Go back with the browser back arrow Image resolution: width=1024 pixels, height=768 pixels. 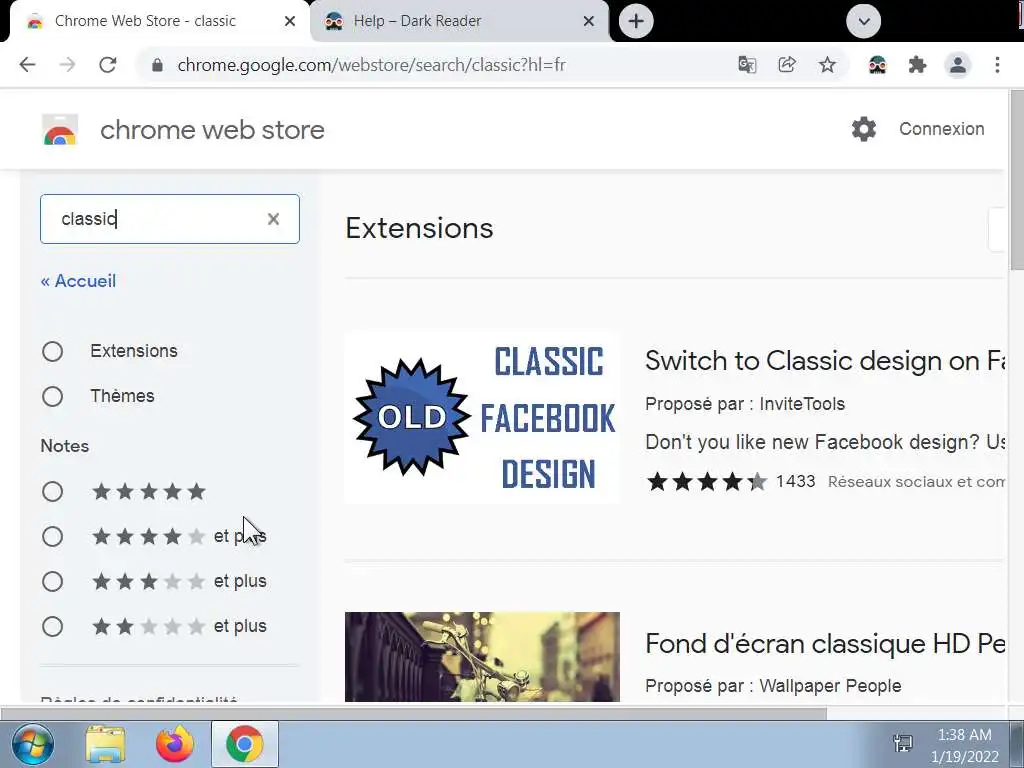27,65
